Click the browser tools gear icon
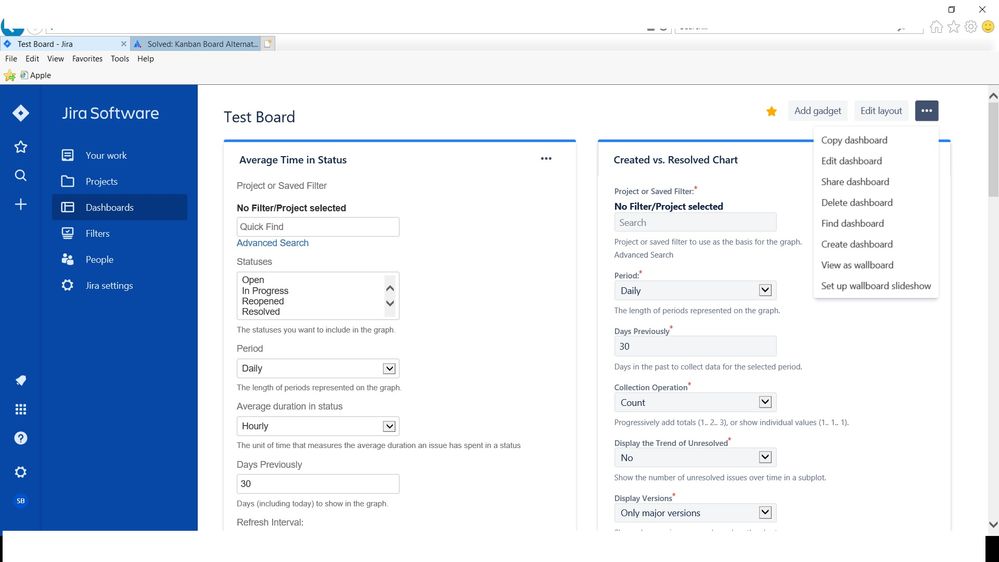 pos(970,27)
